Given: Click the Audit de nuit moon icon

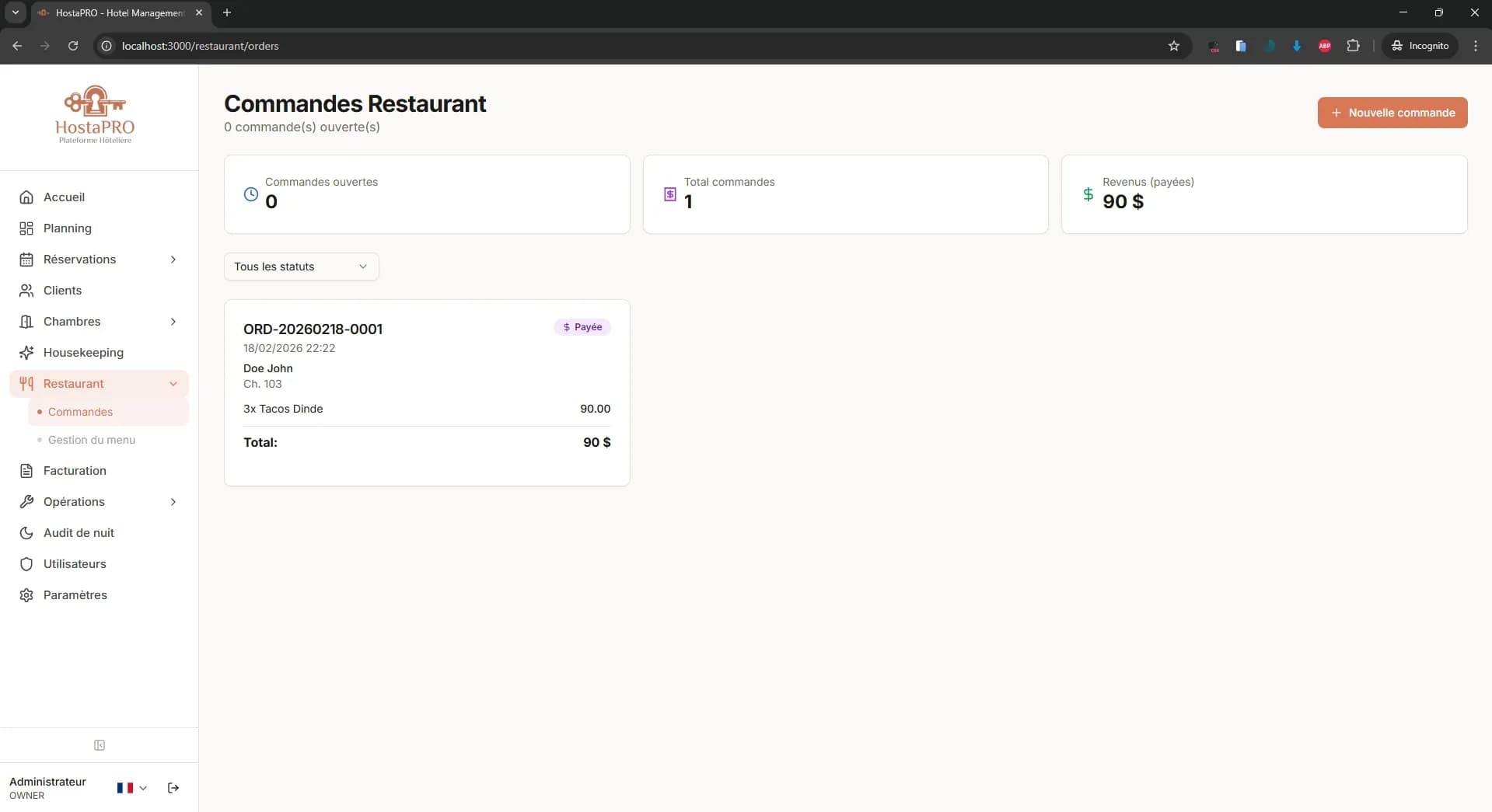Looking at the screenshot, I should pos(26,533).
